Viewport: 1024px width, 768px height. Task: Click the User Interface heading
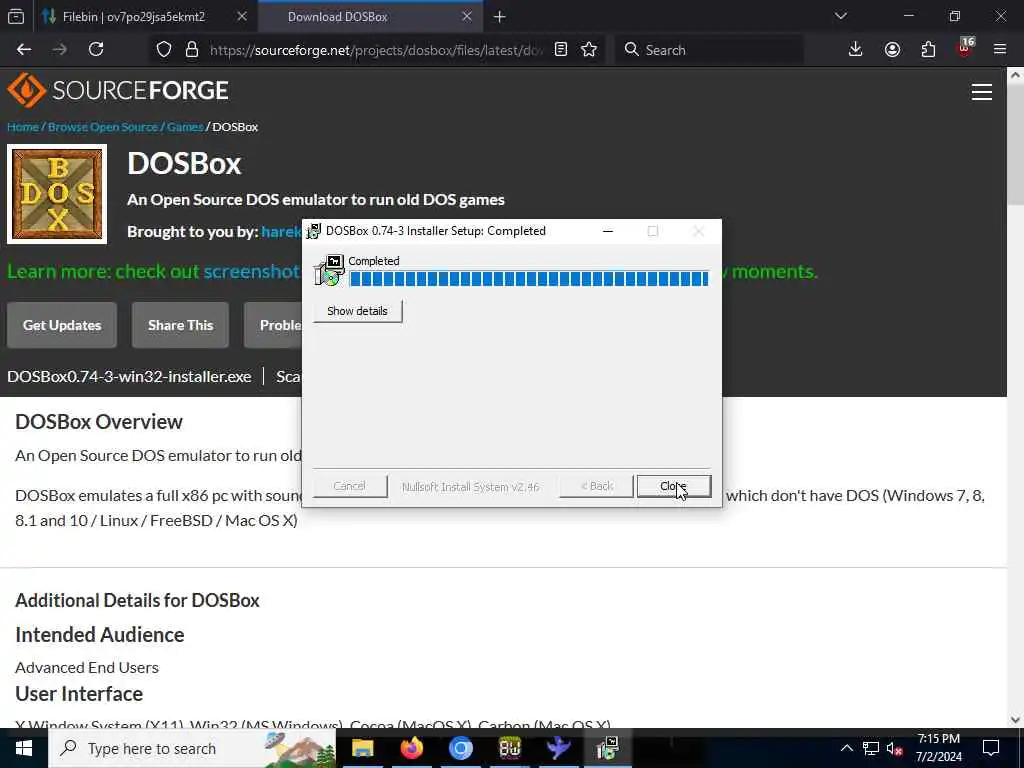(x=79, y=694)
